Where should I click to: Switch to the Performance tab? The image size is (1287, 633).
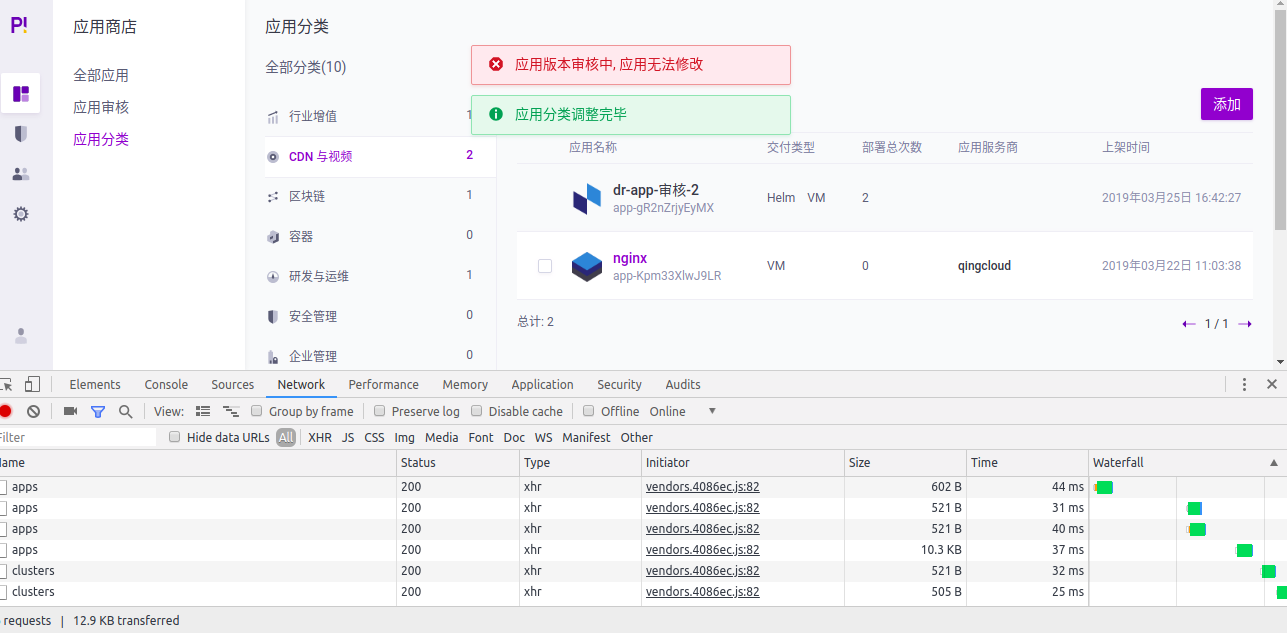(x=383, y=384)
